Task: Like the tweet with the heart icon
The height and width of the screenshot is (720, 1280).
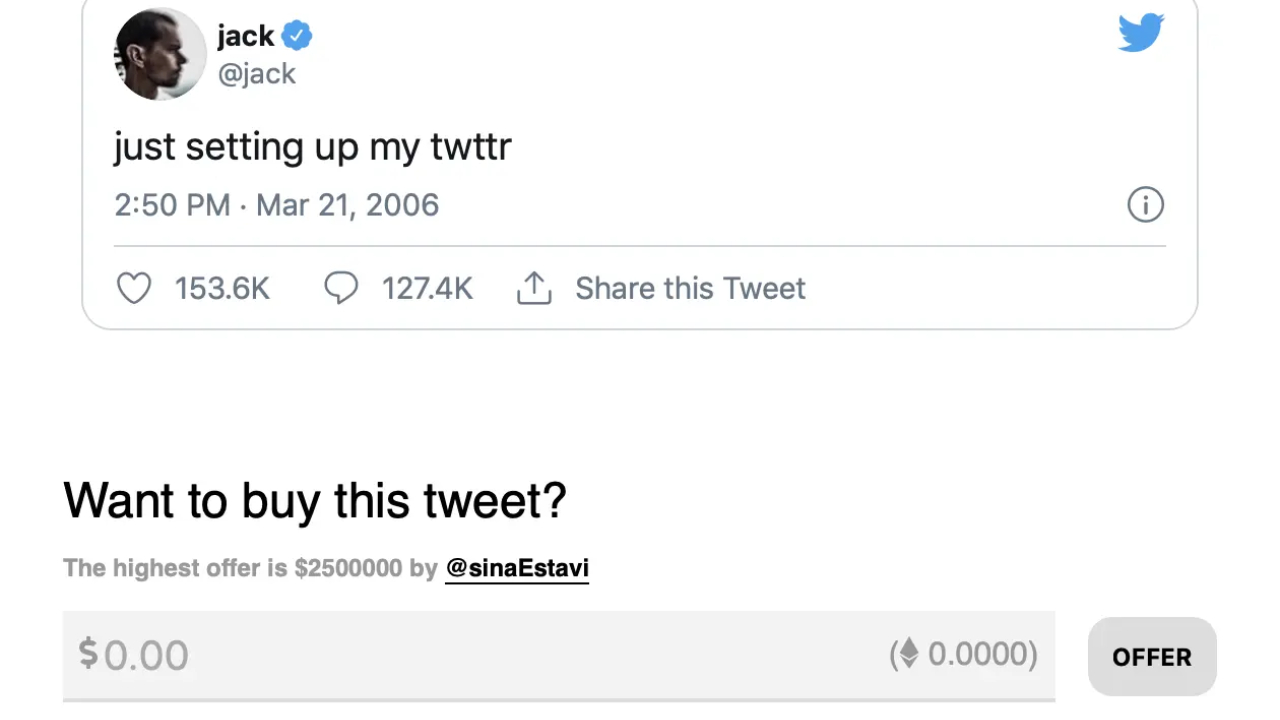Action: (134, 288)
